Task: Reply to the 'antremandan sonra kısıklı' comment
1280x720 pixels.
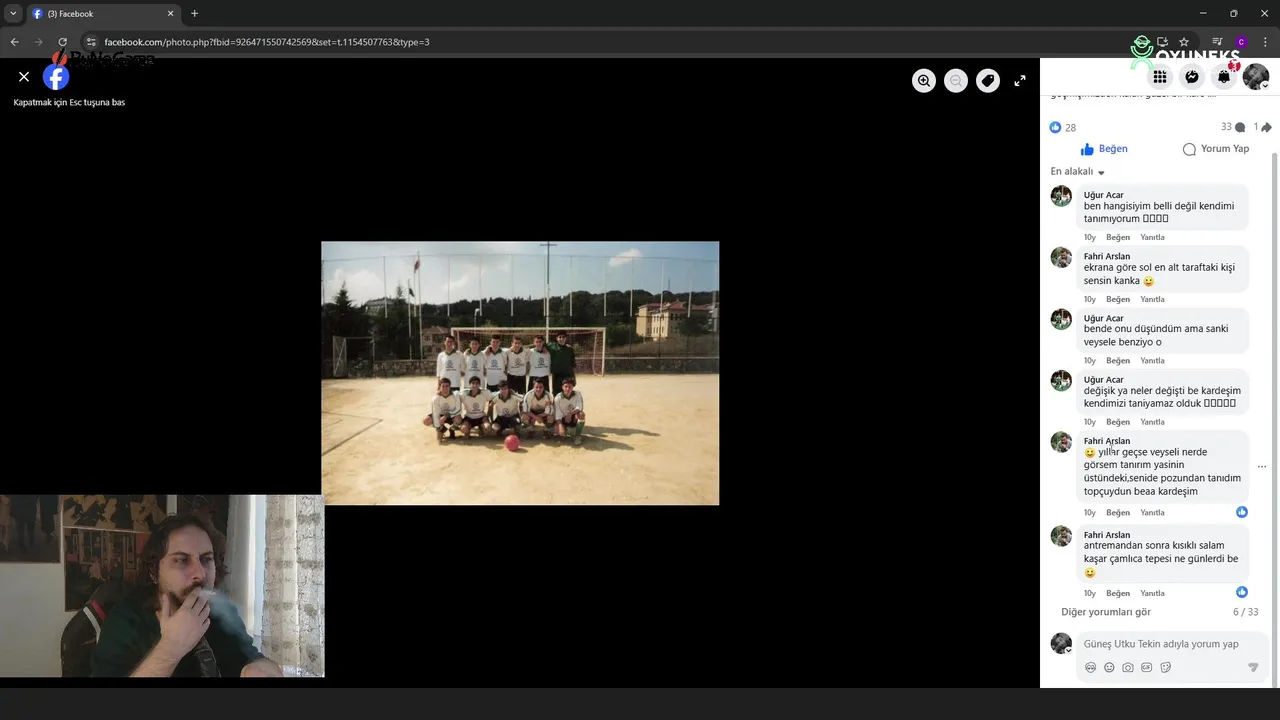Action: coord(1153,594)
